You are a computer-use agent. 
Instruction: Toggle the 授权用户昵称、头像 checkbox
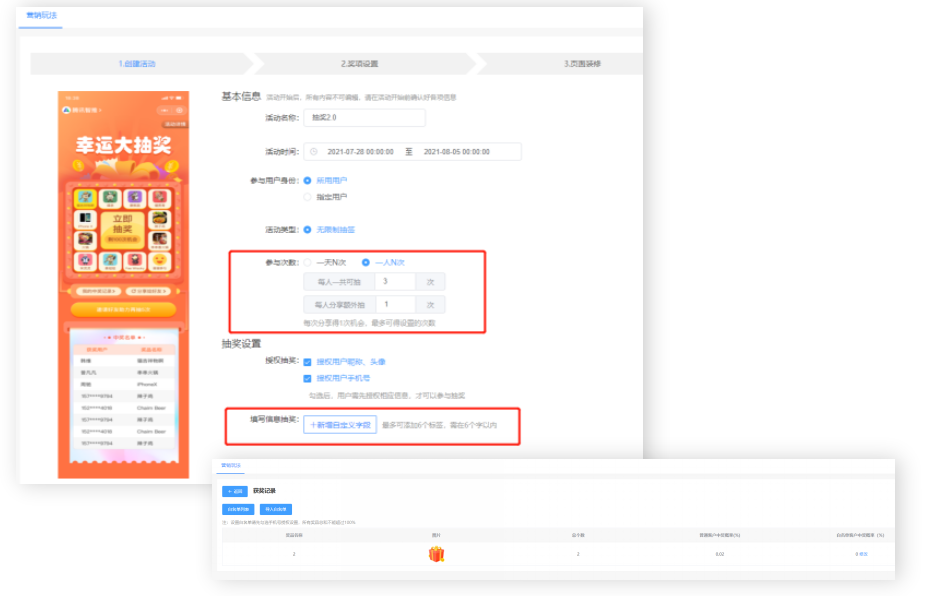[x=308, y=362]
